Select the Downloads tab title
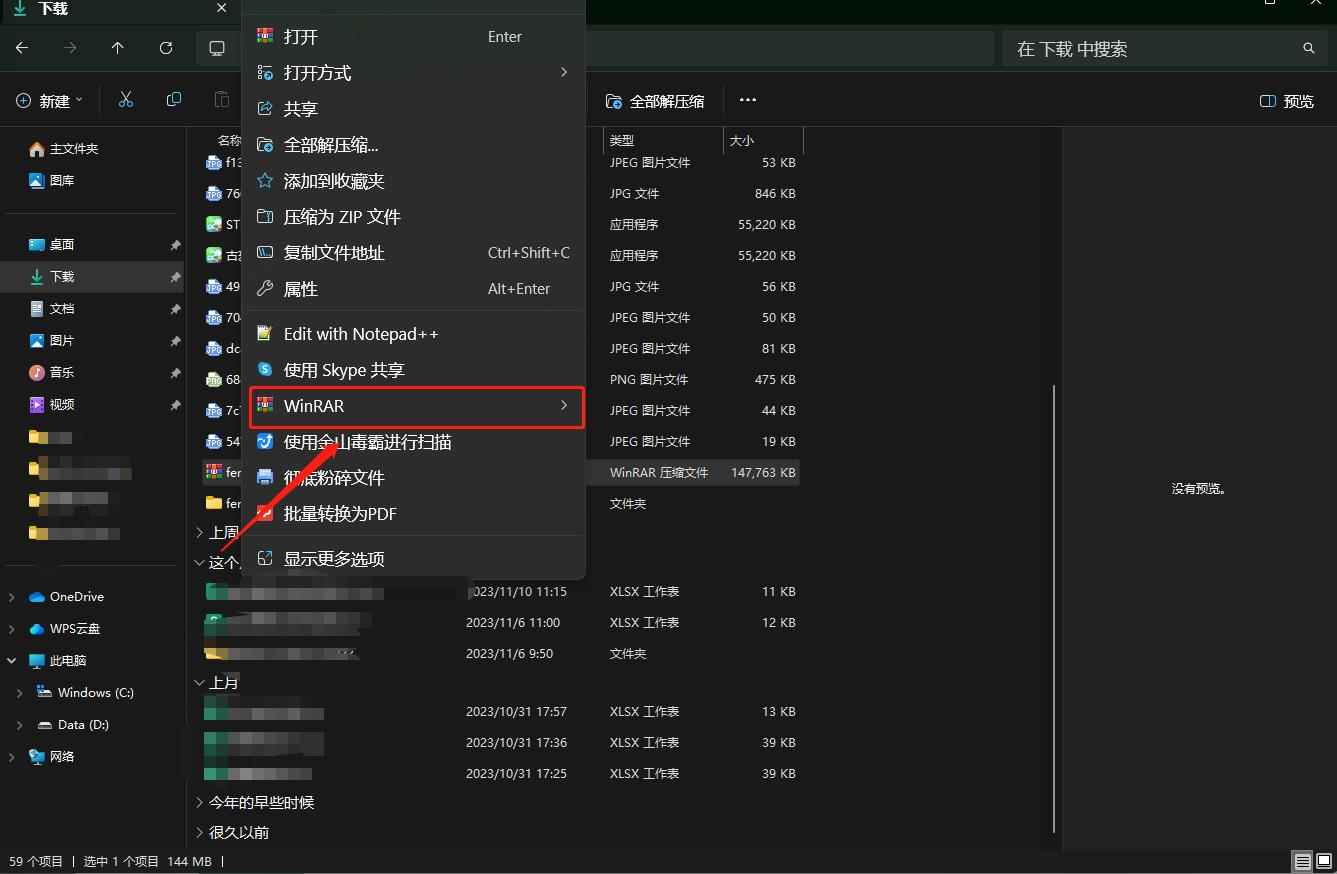This screenshot has width=1337, height=874. tap(53, 9)
